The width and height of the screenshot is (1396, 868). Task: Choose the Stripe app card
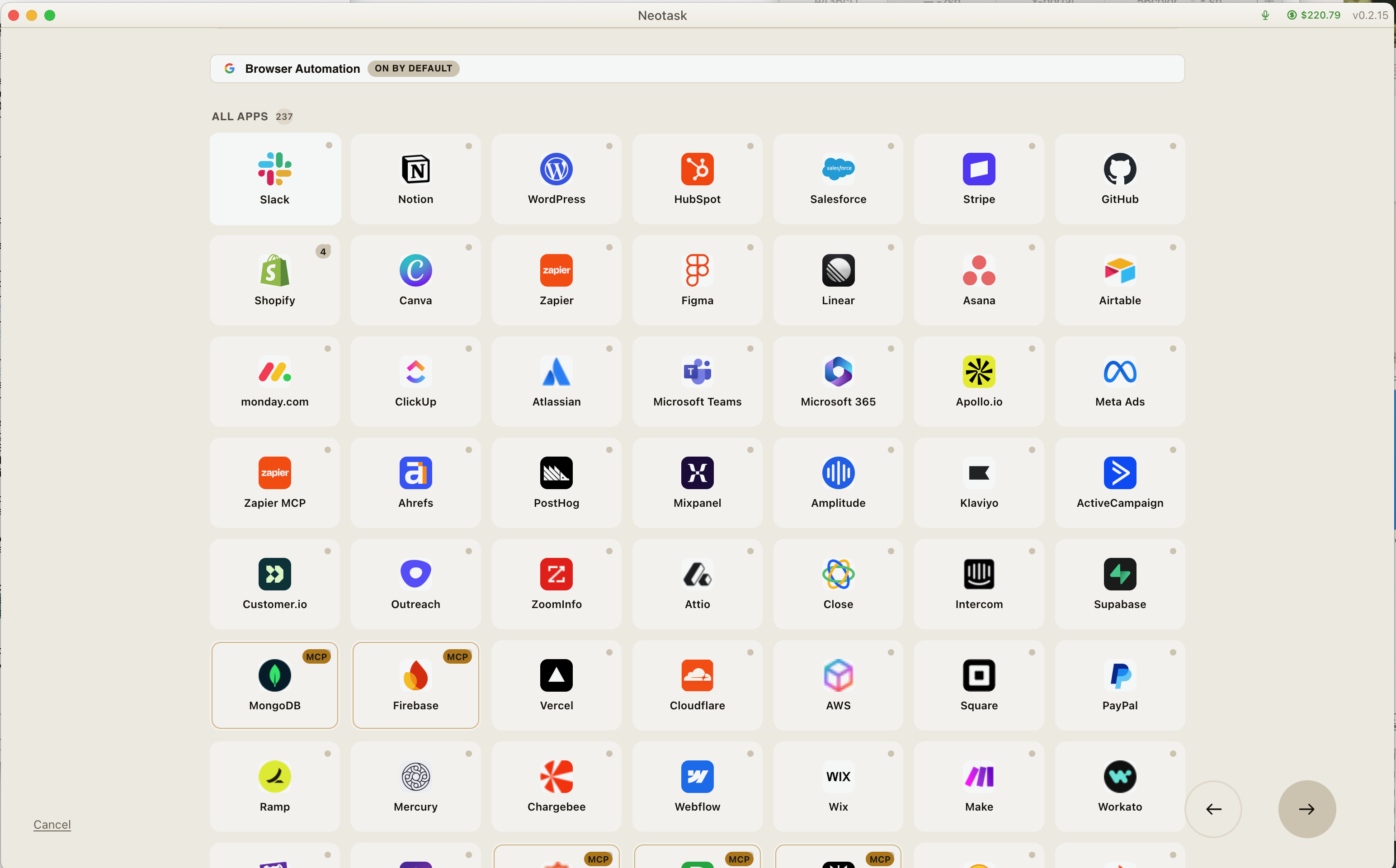(979, 179)
